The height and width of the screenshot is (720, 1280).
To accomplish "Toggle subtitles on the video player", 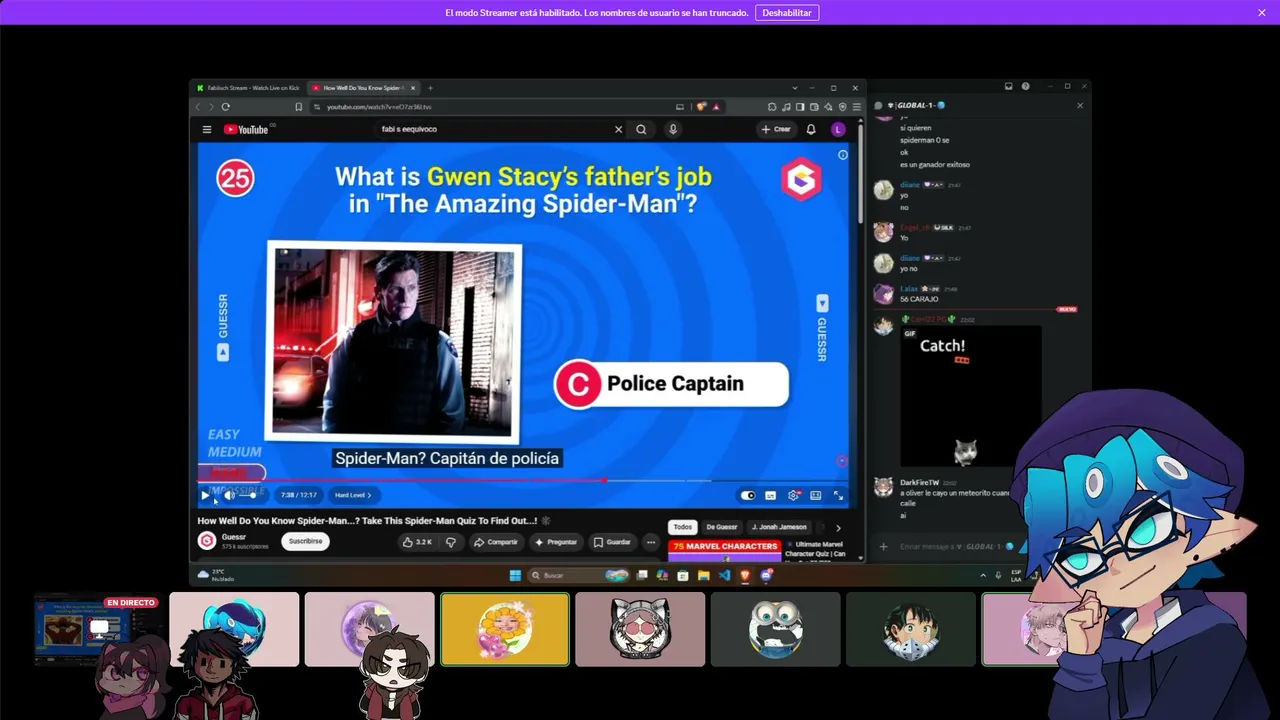I will pos(770,495).
